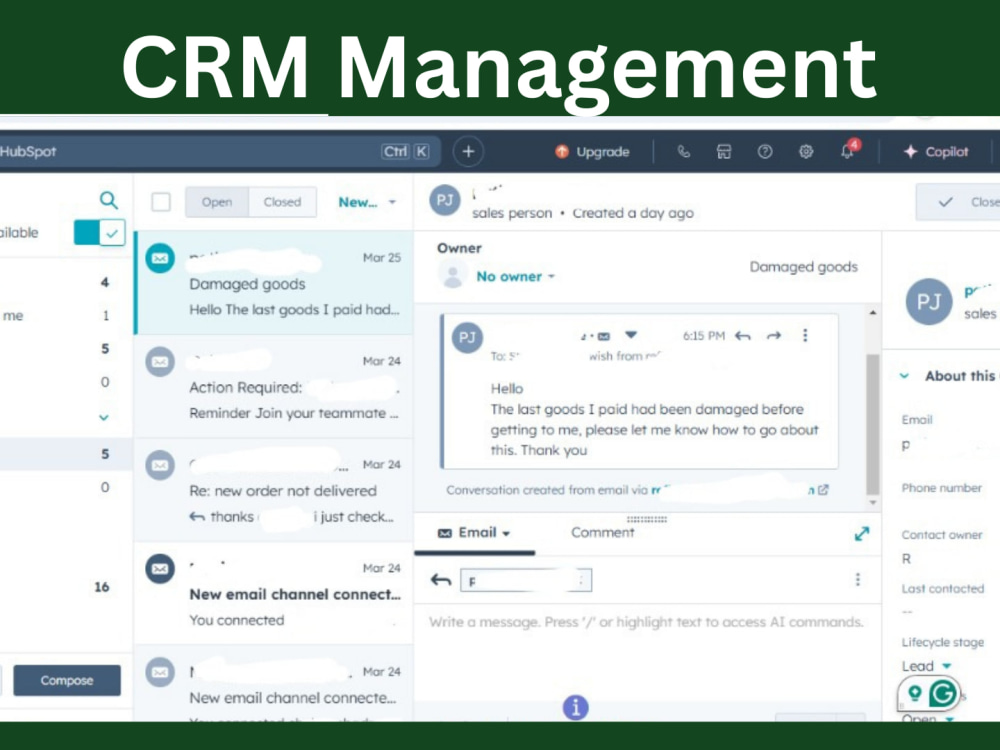Expand the reply editor icon

(x=862, y=534)
